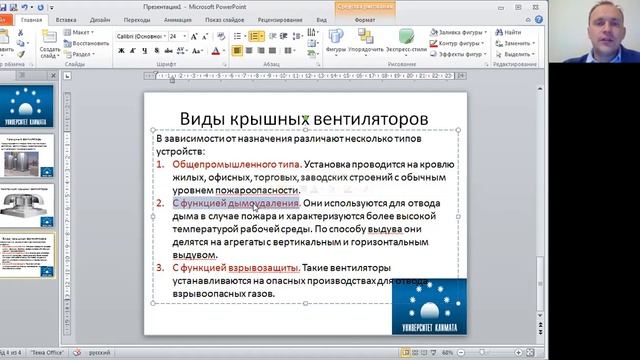
Task: Switch to the Вставка ribbon tab
Action: click(66, 20)
